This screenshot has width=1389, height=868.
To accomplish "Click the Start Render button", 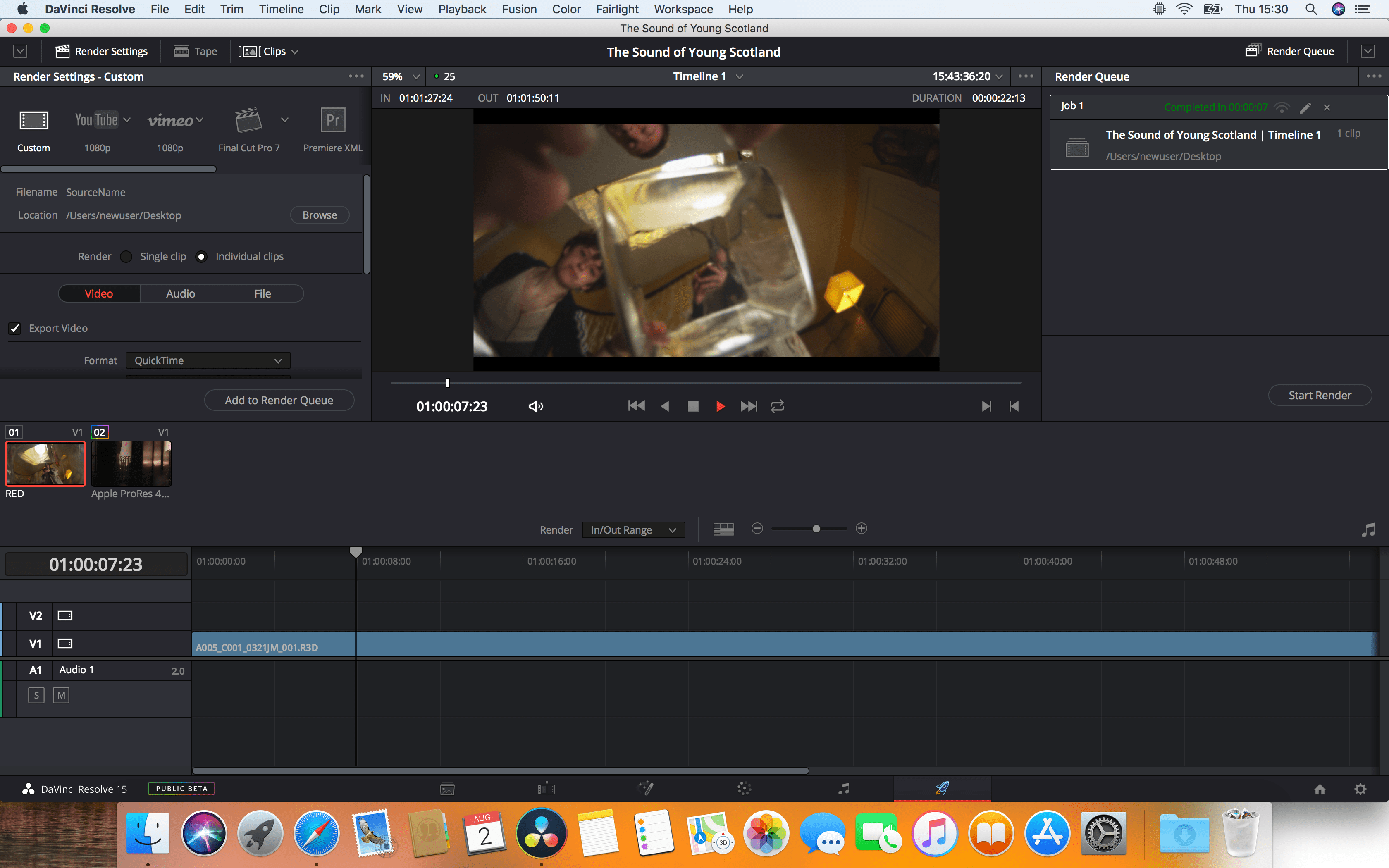I will pos(1319,395).
